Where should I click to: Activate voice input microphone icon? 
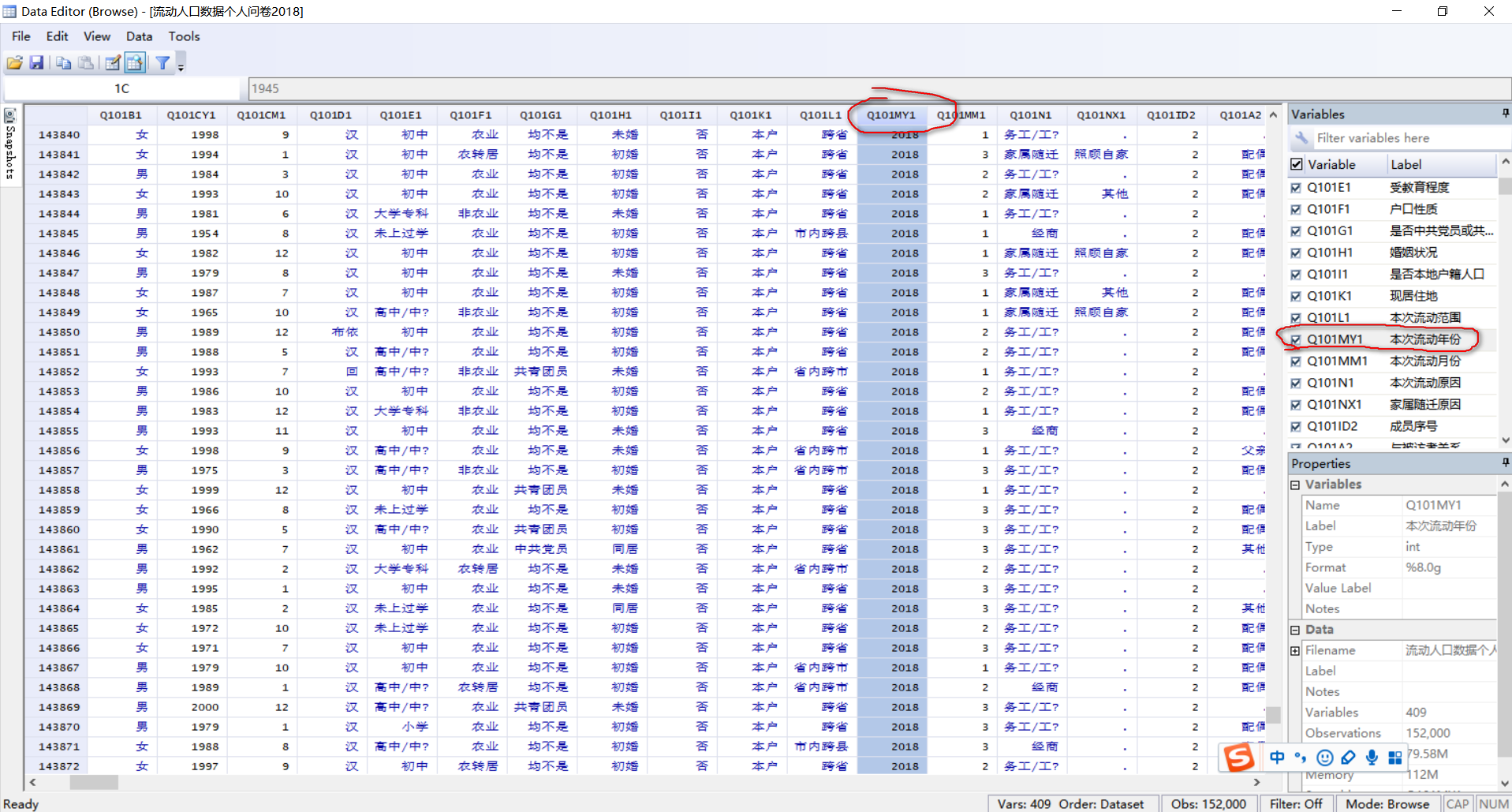click(1372, 758)
